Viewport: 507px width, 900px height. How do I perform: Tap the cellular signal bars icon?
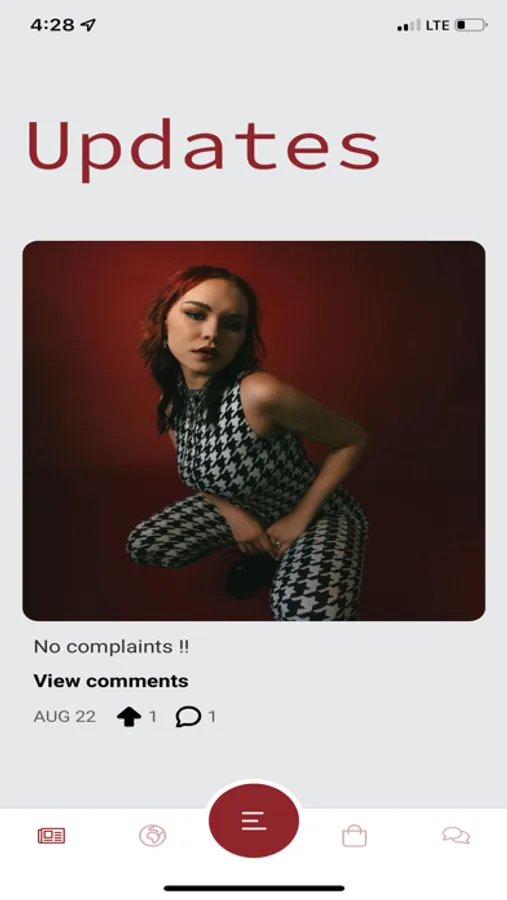[x=408, y=26]
